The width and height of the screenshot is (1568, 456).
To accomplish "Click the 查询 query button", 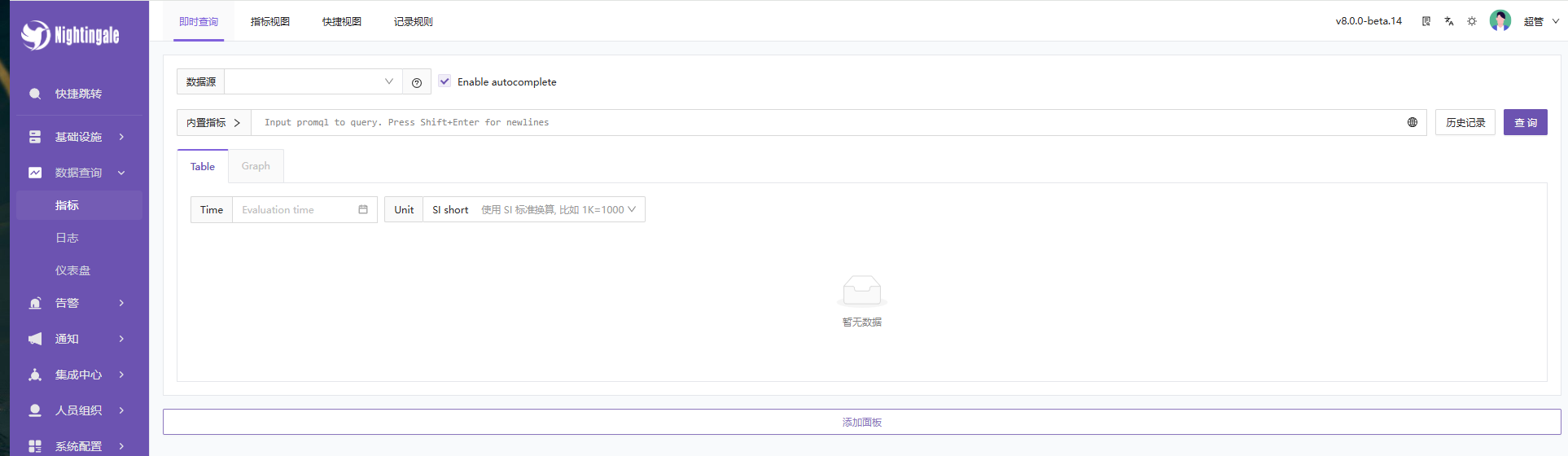I will pyautogui.click(x=1525, y=122).
